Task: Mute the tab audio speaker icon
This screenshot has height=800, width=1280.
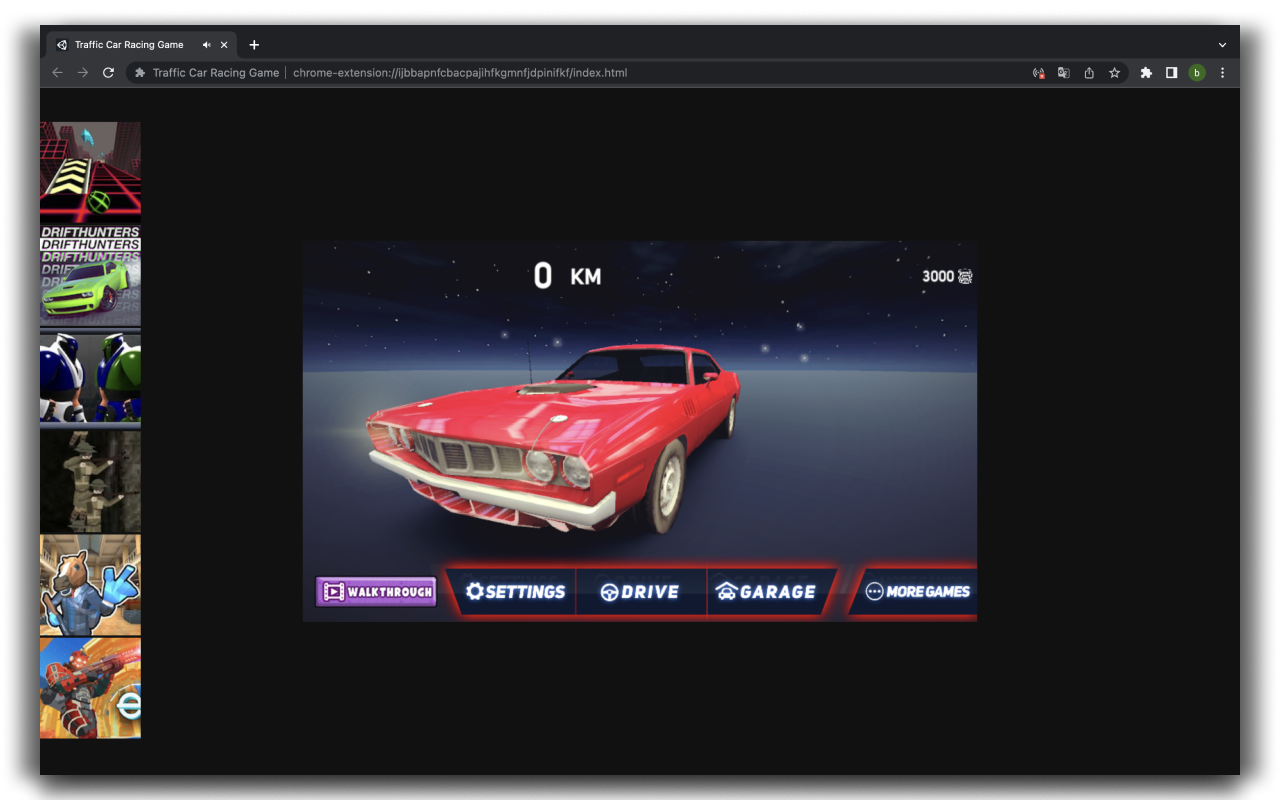Action: pyautogui.click(x=207, y=45)
